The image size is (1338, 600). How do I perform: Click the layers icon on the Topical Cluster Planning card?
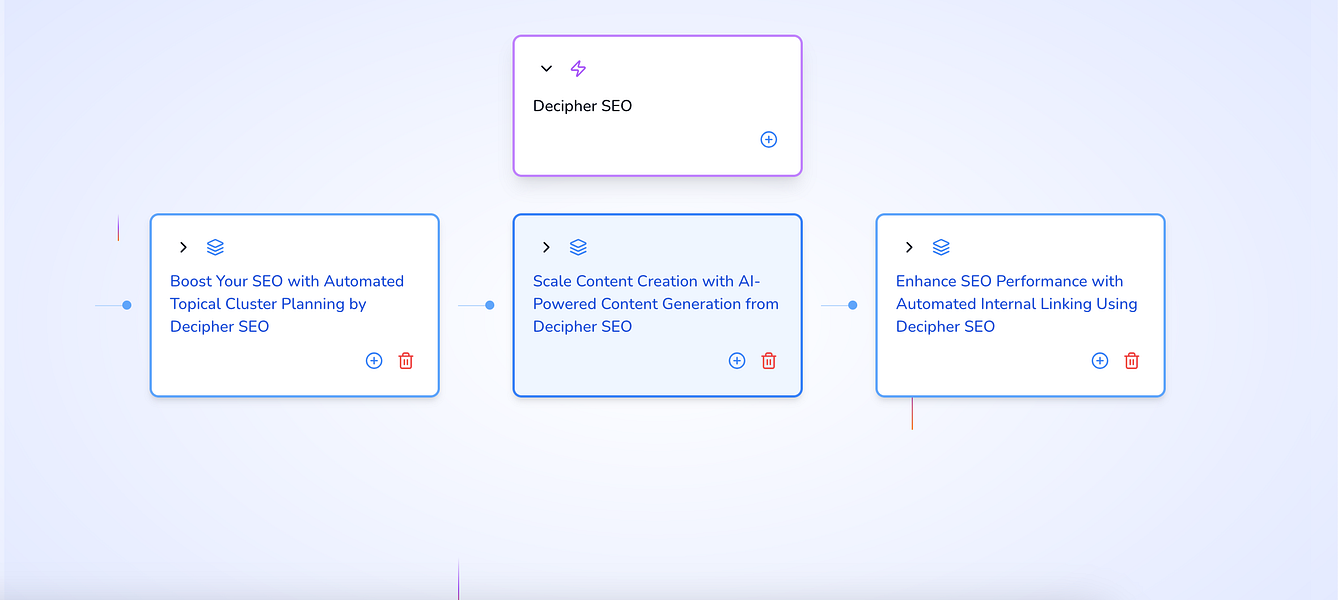click(x=215, y=247)
